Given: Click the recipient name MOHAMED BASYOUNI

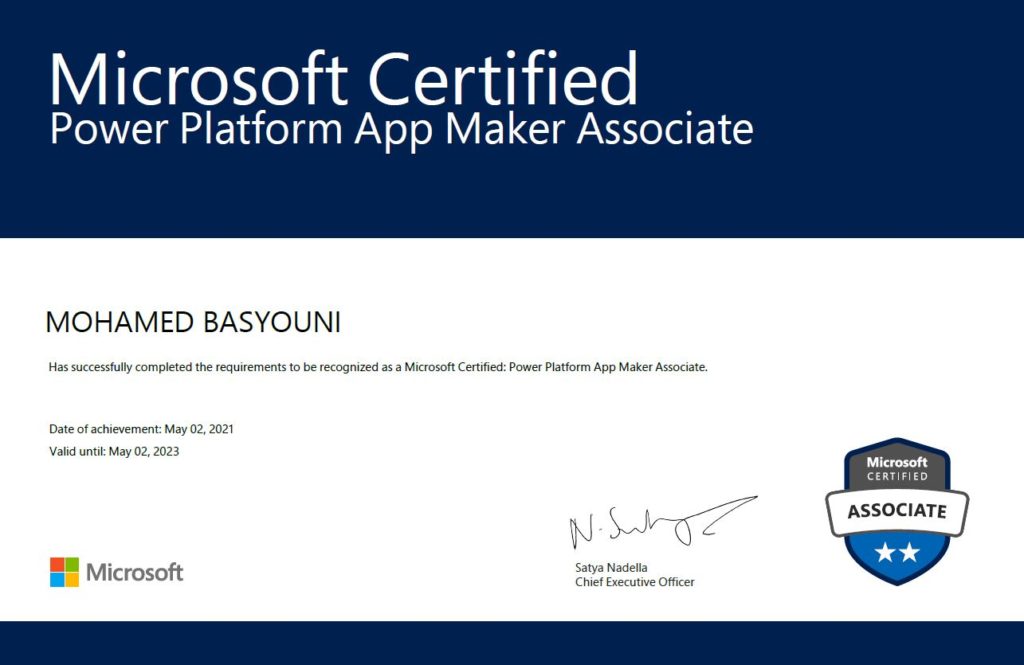Looking at the screenshot, I should coord(193,323).
